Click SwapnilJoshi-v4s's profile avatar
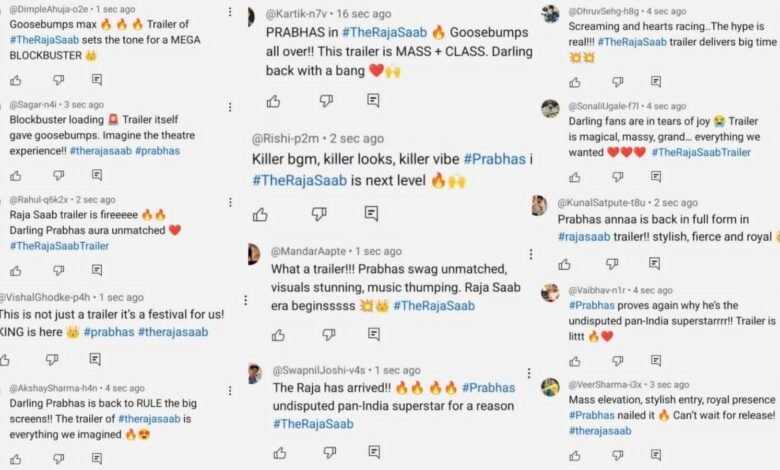This screenshot has height=470, width=780. tap(255, 372)
